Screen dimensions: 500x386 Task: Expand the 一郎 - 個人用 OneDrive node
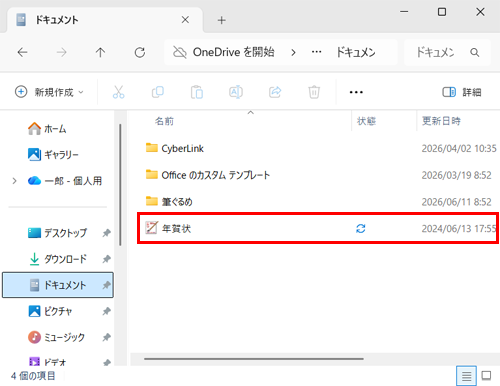point(14,181)
